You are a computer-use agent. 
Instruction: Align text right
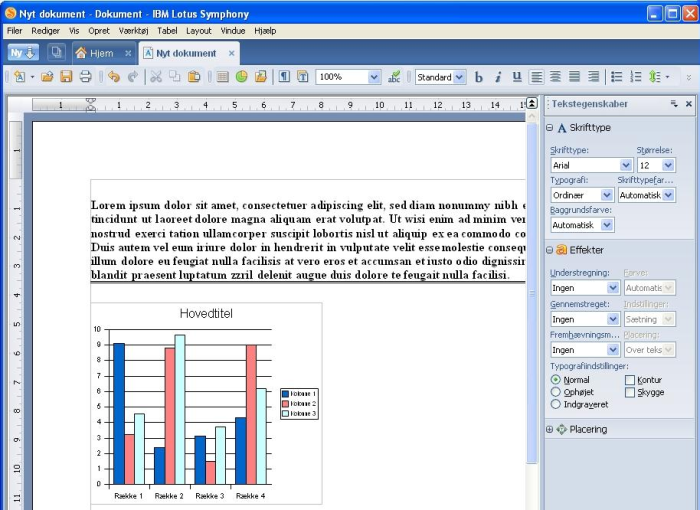pos(593,77)
